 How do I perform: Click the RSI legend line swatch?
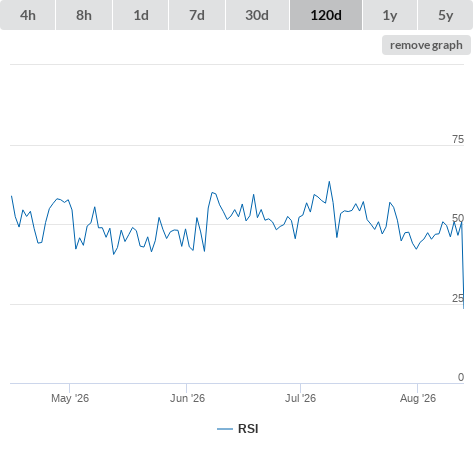point(225,429)
